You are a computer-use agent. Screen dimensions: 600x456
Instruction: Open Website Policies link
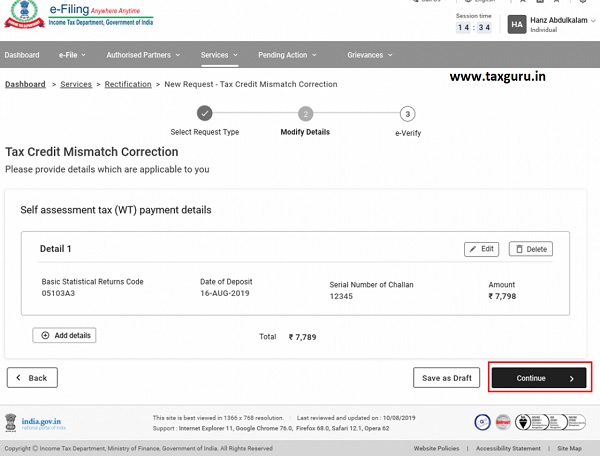pyautogui.click(x=436, y=448)
